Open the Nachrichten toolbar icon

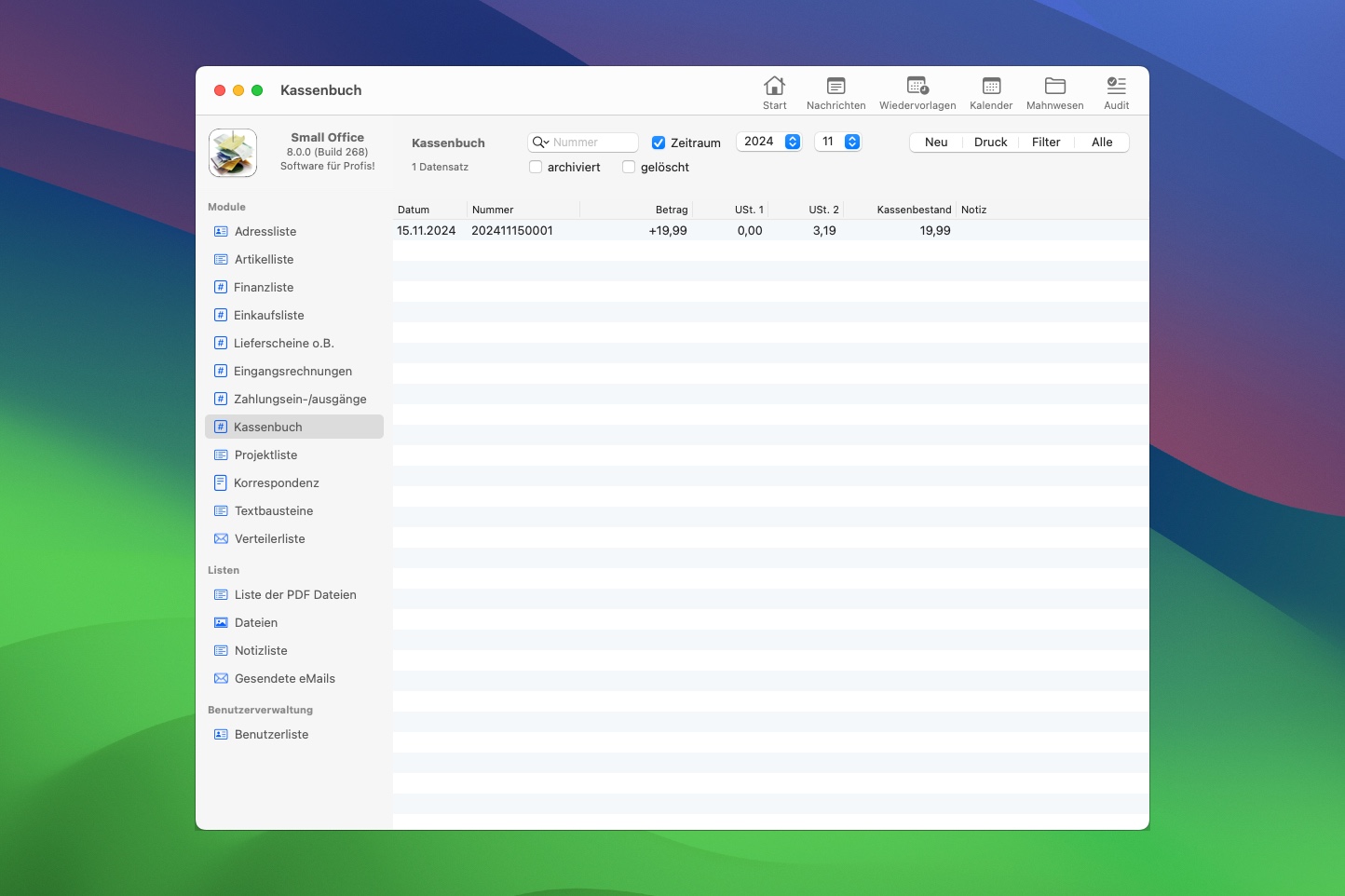point(836,86)
